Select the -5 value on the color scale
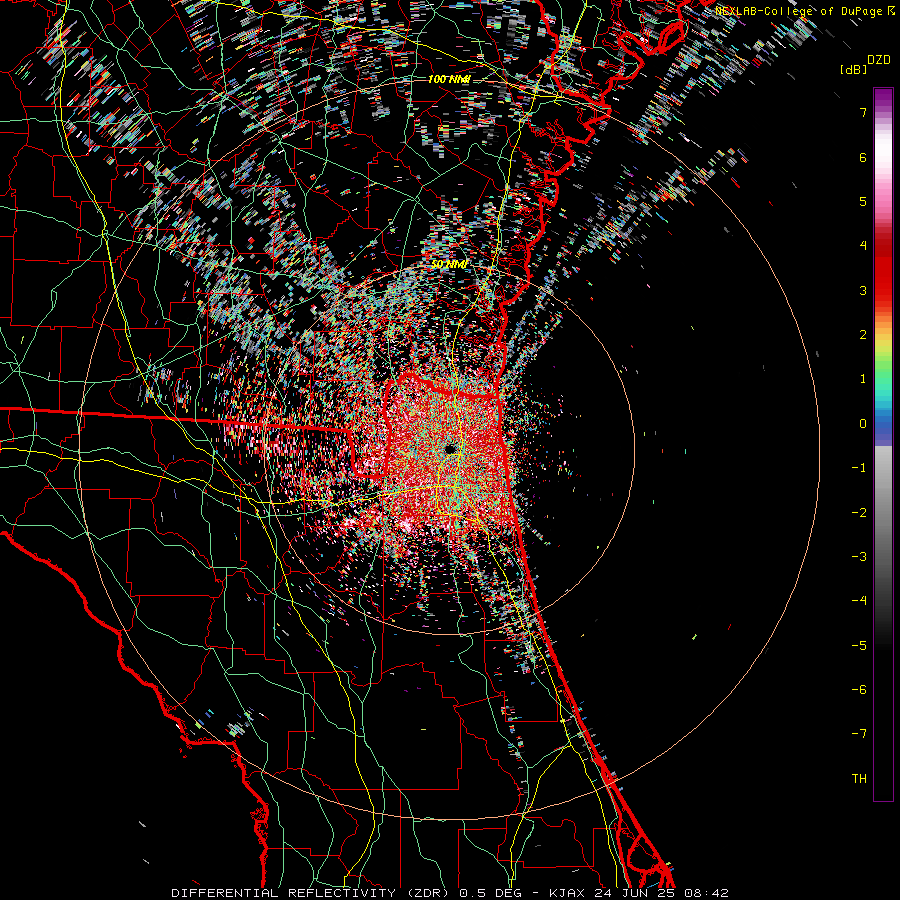 (x=859, y=646)
